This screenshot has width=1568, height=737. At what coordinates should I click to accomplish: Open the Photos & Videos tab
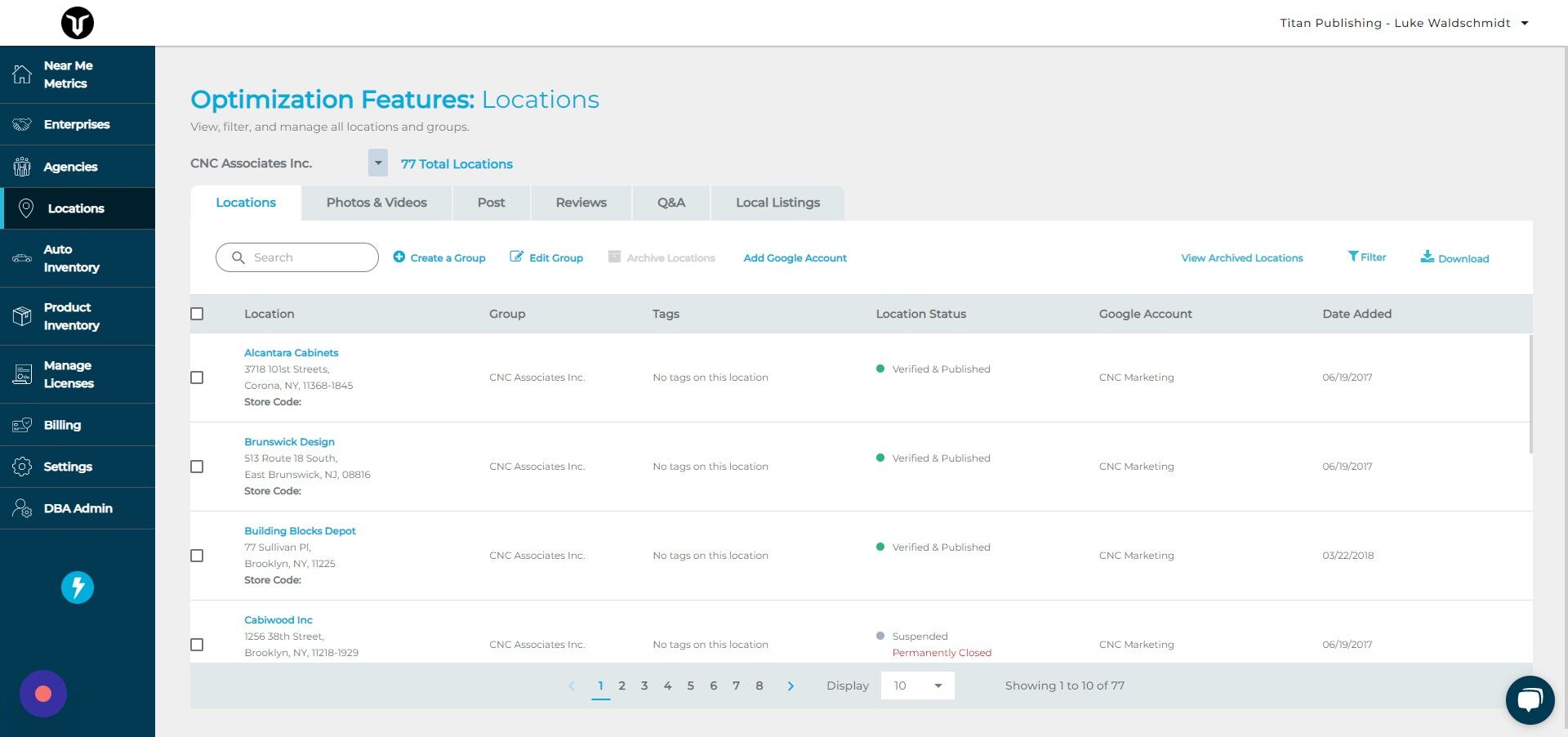coord(376,202)
